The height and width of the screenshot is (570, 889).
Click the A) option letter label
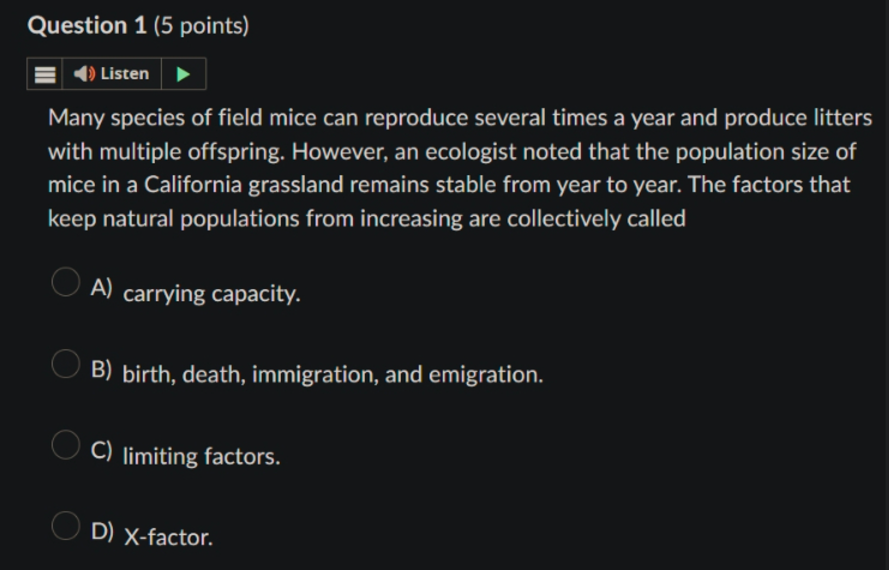101,288
